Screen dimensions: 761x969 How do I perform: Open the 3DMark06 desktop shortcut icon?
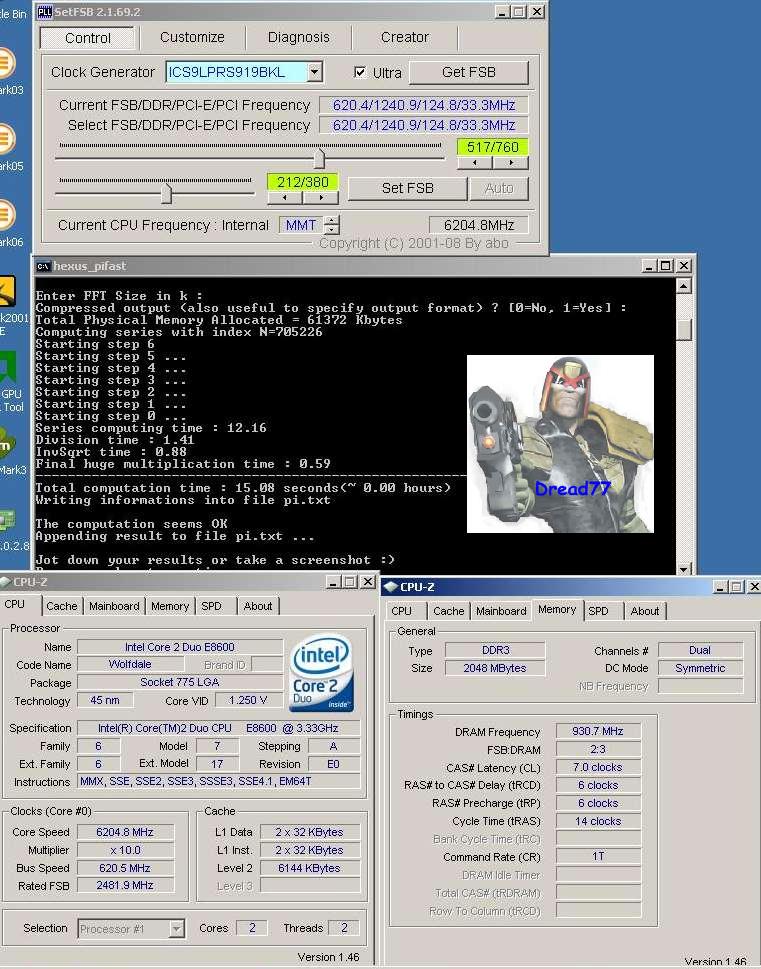point(6,215)
